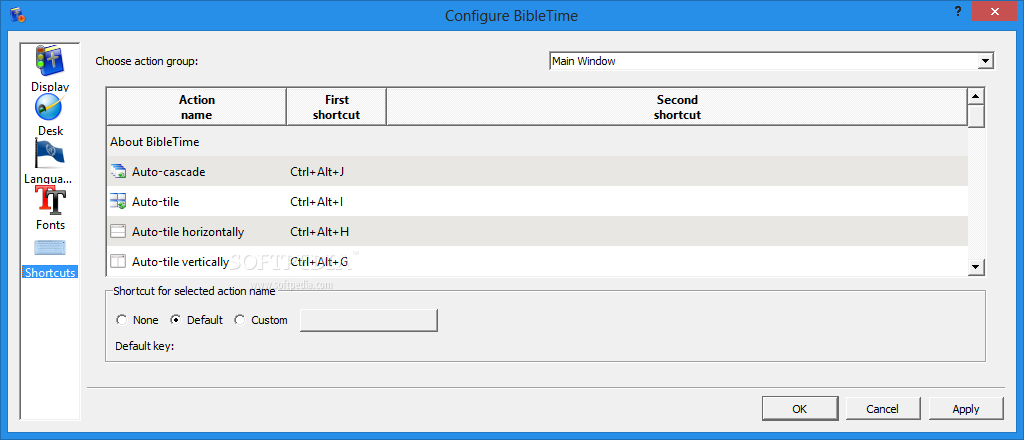
Task: Select the About BibleTime row
Action: tap(537, 142)
